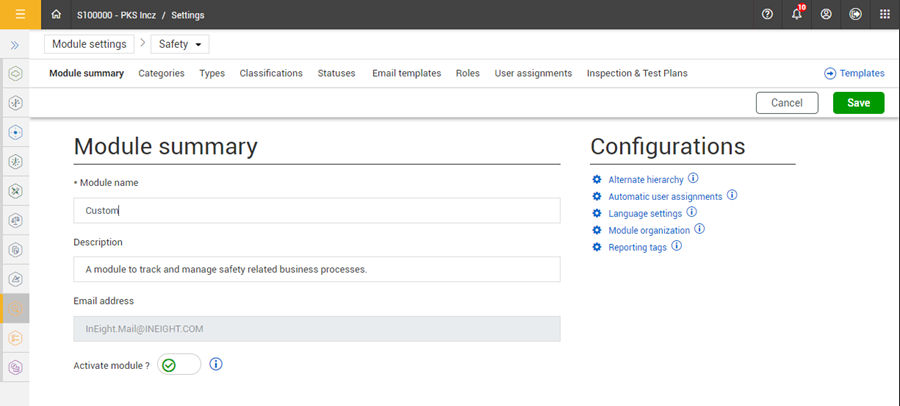
Task: Open the Email templates tab
Action: [x=406, y=73]
